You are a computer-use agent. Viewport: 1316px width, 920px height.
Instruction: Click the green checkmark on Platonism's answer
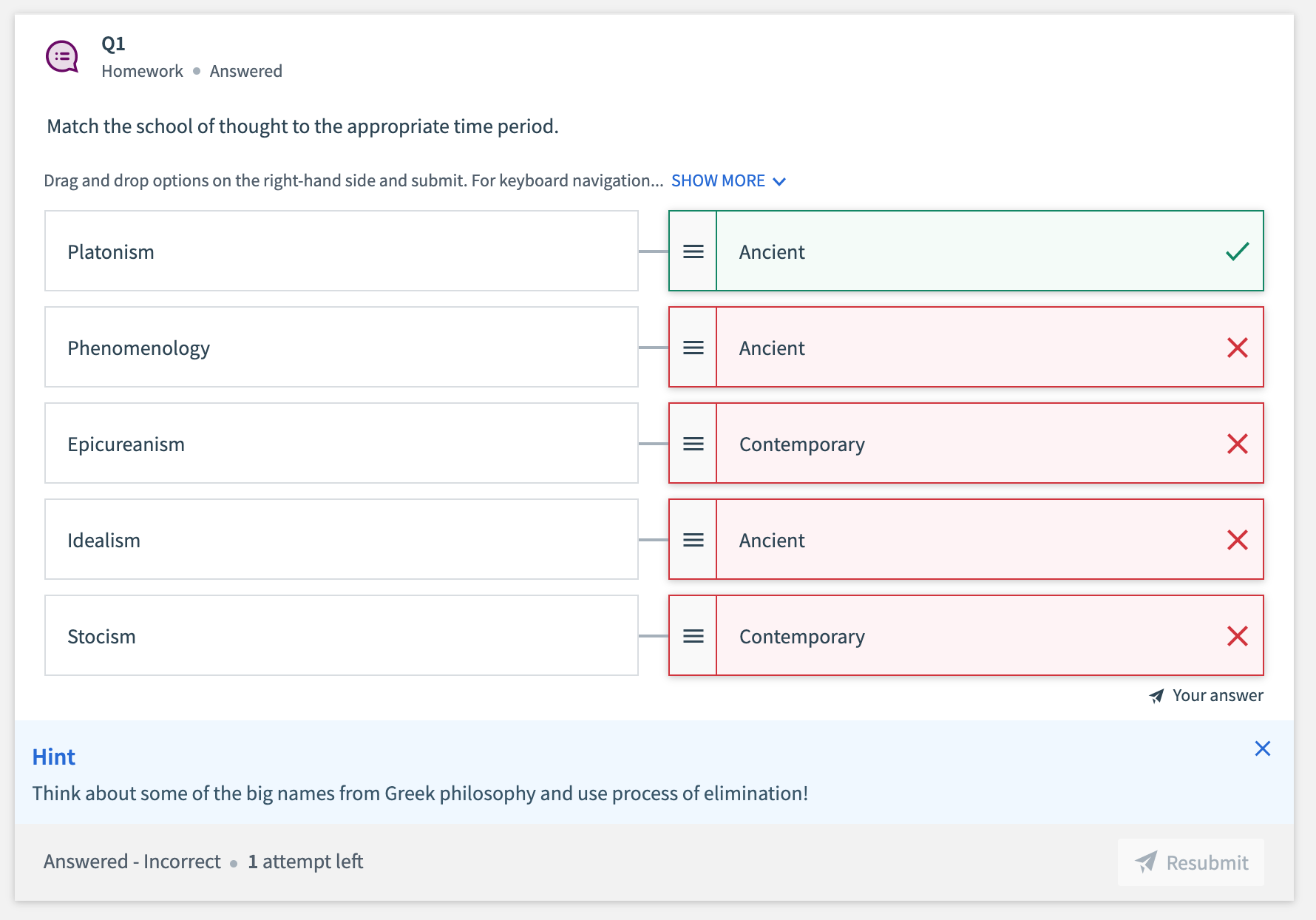(x=1237, y=251)
